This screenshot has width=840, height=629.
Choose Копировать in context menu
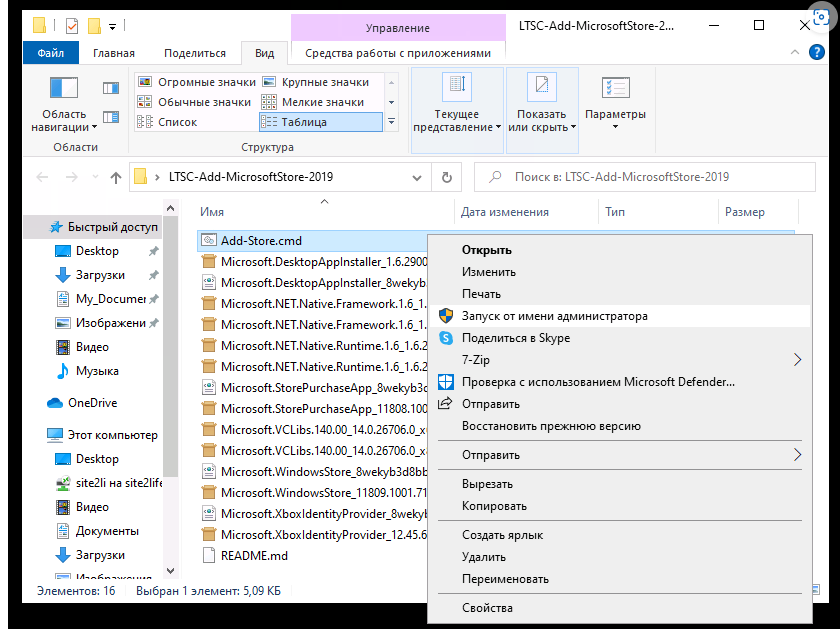coord(494,506)
